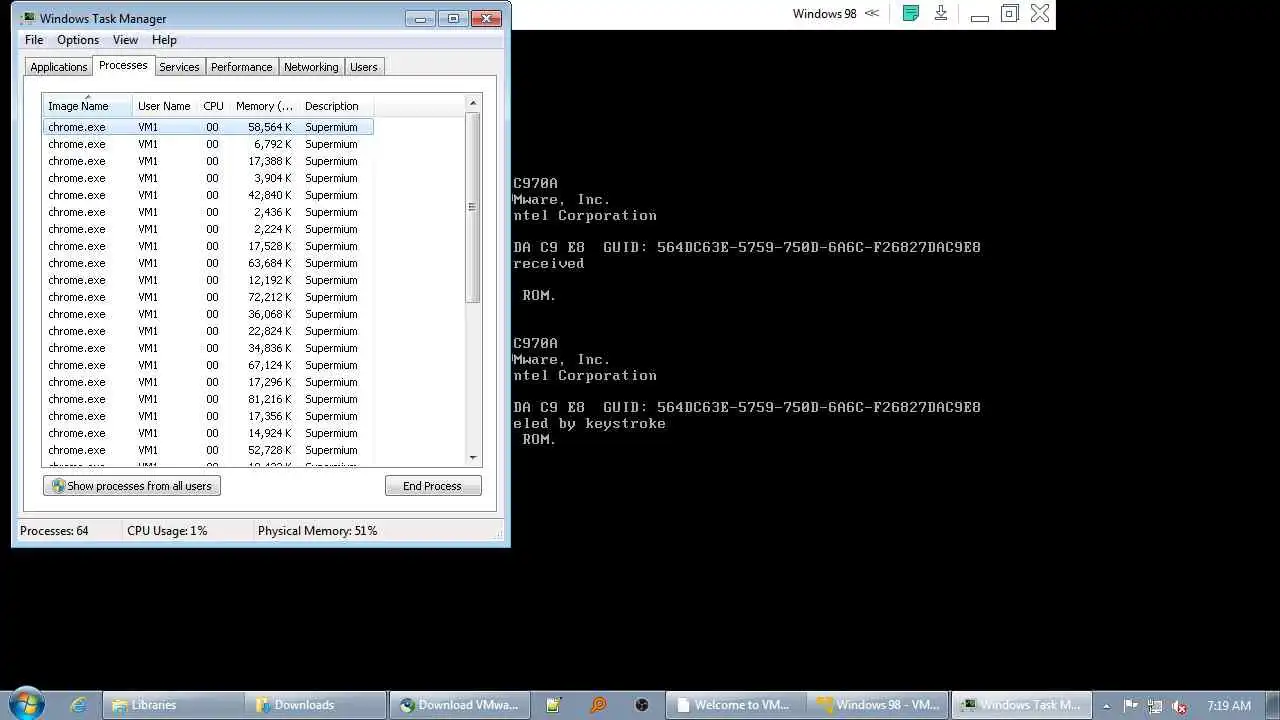The height and width of the screenshot is (720, 1280).
Task: Select chrome.exe row using 42,840 K
Action: 208,195
